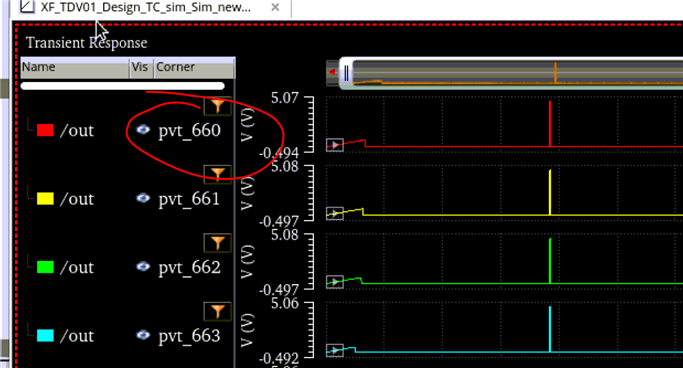
Task: Close the XF_TDV01_Design_TC_sim tab
Action: (275, 7)
